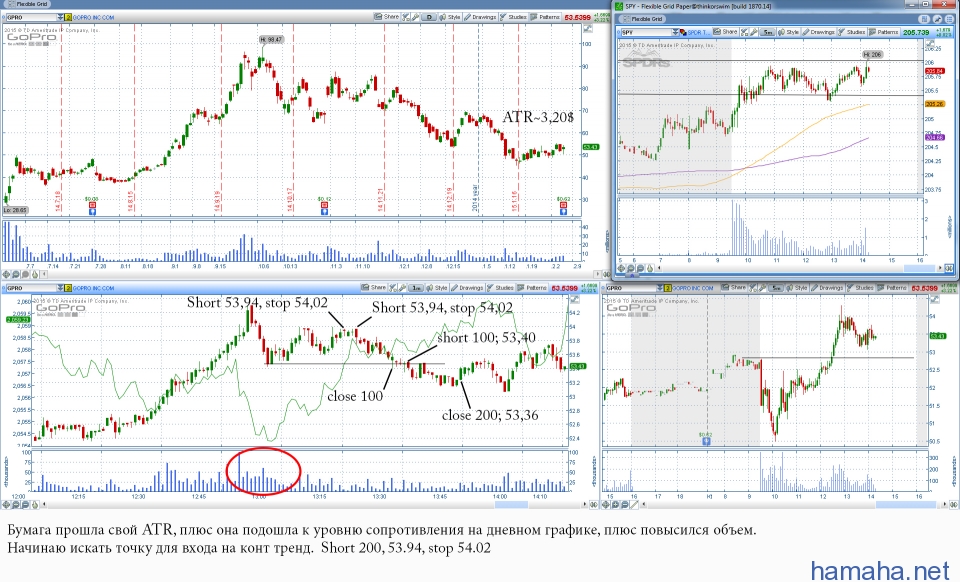Screen dimensions: 960x582
Task: Open Studies menu in 1m GPRO chart
Action: [x=501, y=288]
